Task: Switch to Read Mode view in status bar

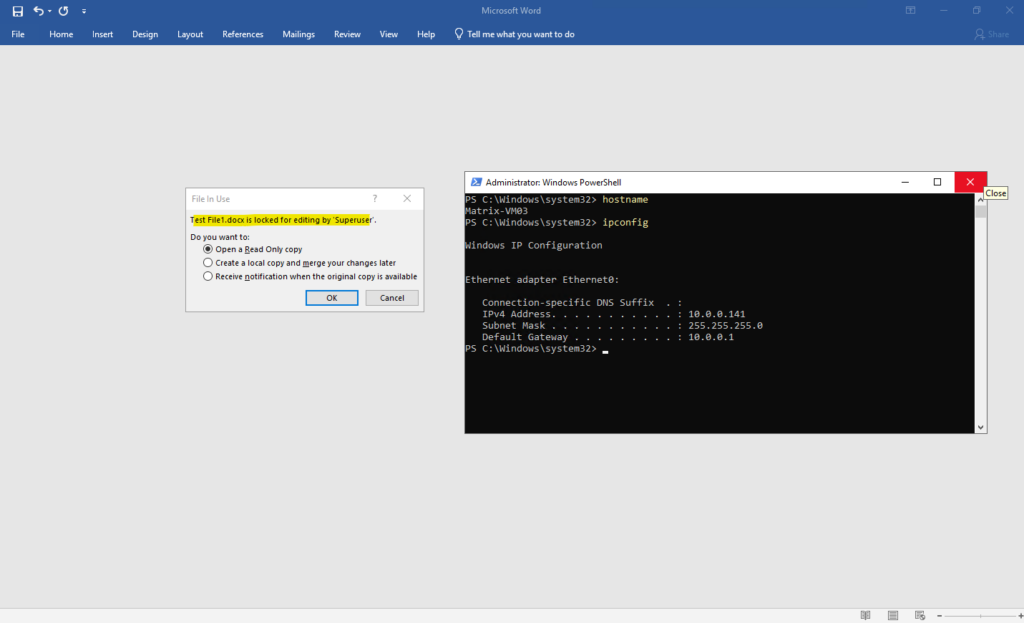Action: coord(865,615)
